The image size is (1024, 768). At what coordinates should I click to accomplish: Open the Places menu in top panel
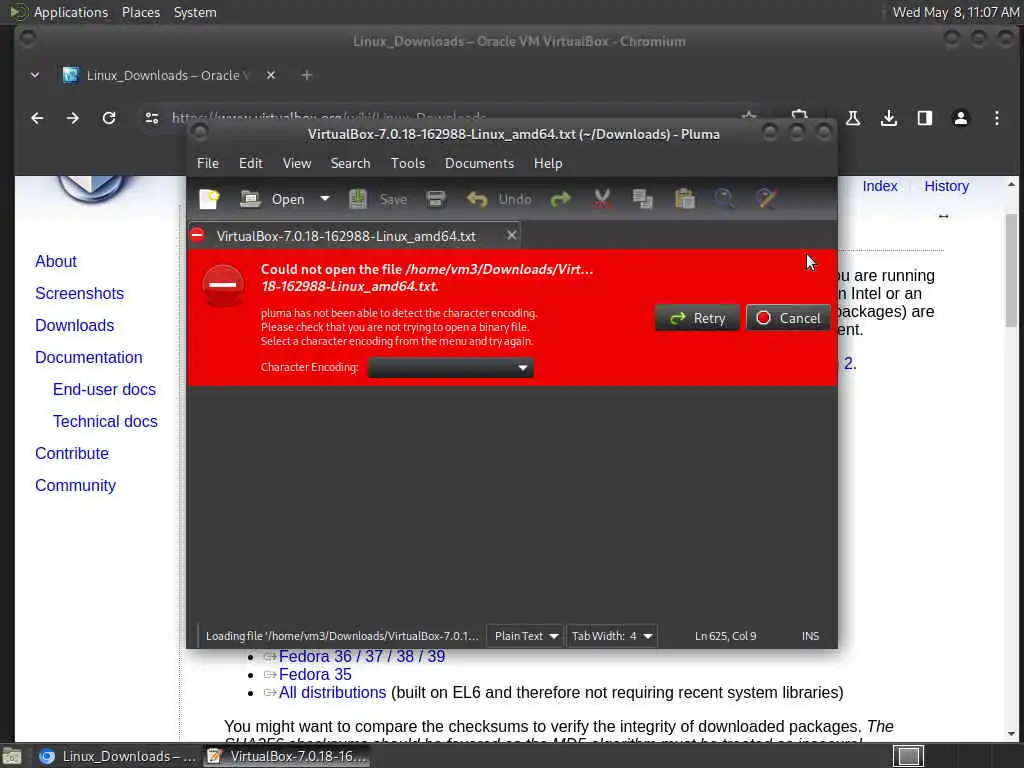point(141,12)
